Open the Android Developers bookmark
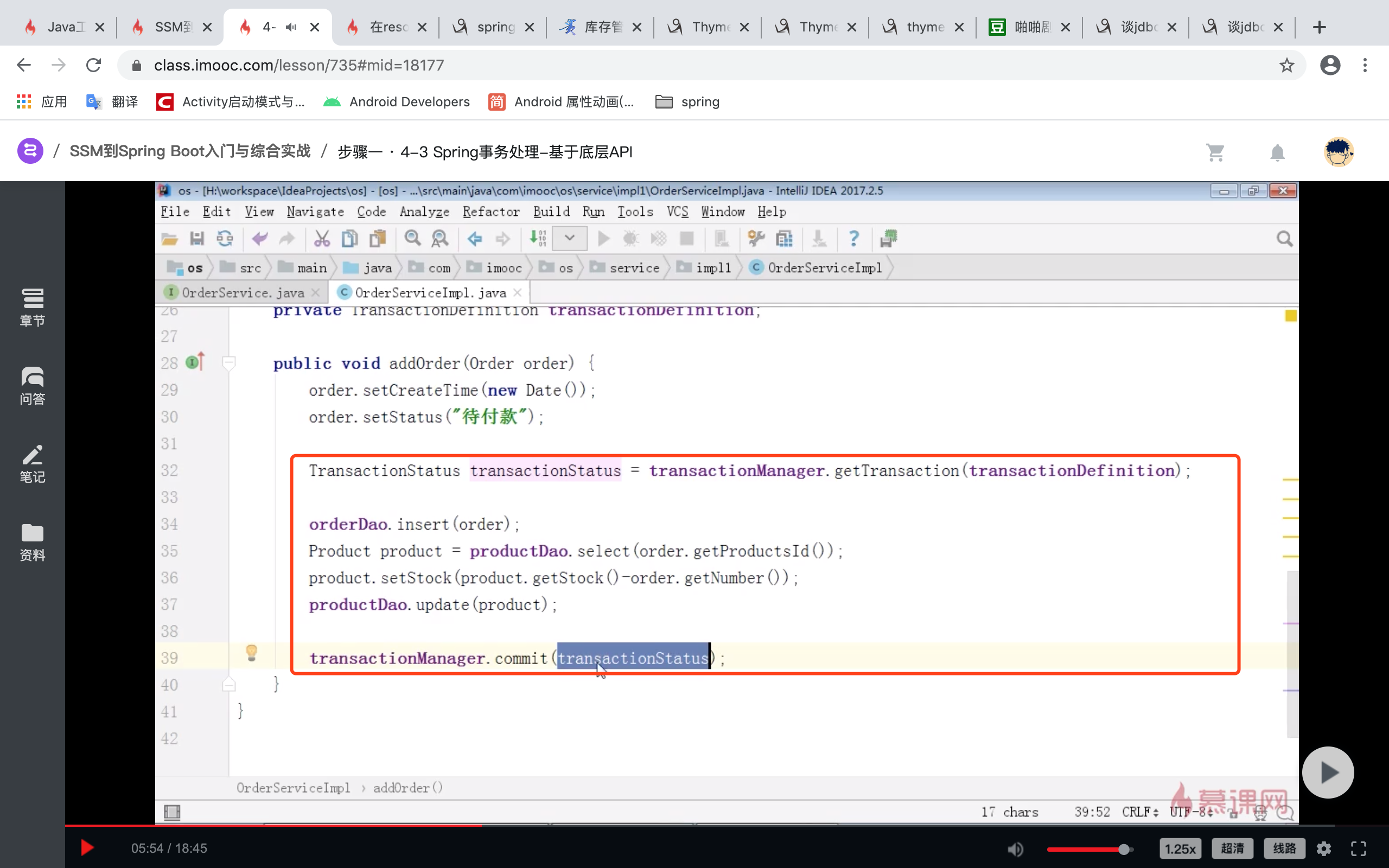This screenshot has width=1389, height=868. (x=397, y=101)
